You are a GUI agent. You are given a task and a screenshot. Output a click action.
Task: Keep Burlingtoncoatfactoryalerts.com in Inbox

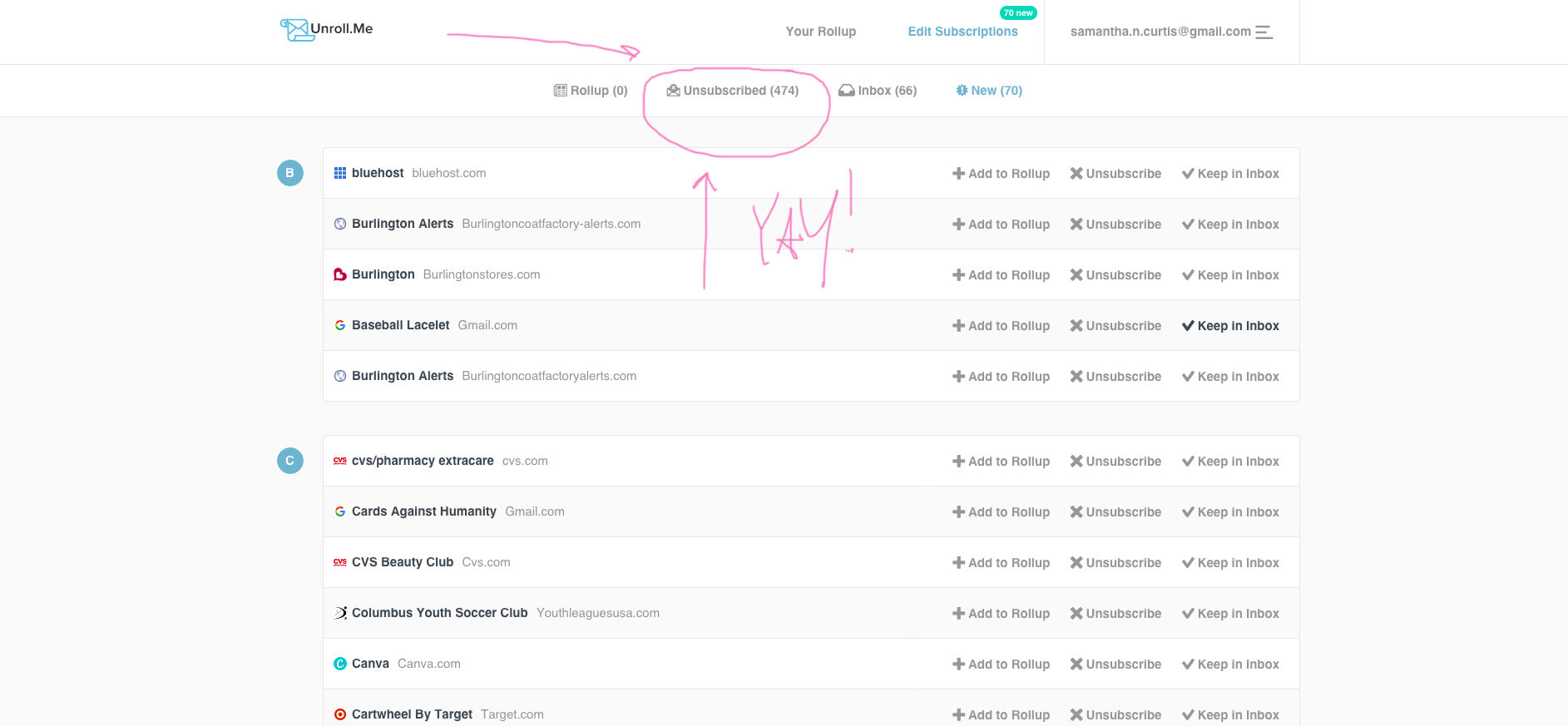coord(1230,377)
